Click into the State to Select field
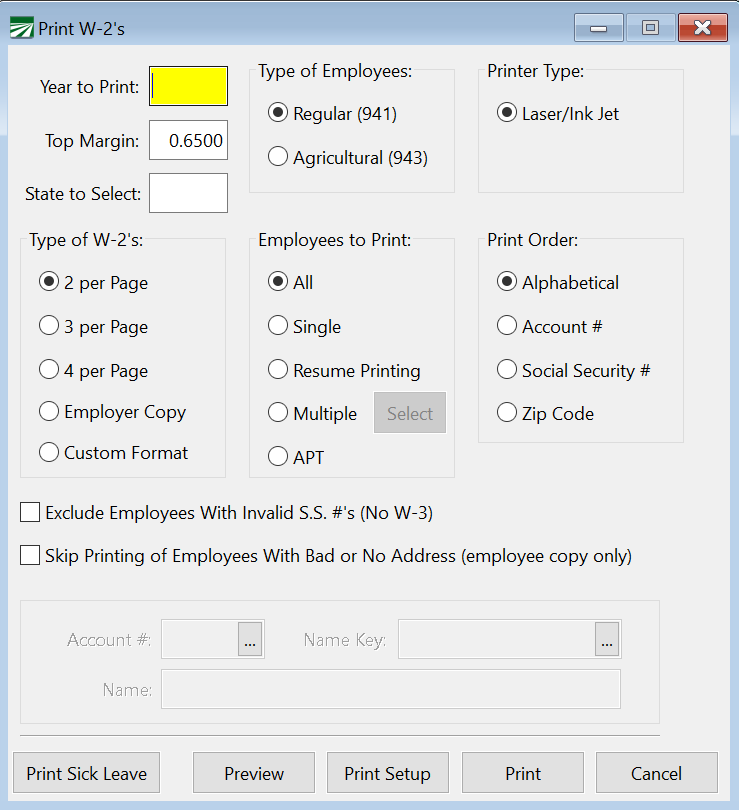The height and width of the screenshot is (810, 739). (x=189, y=194)
